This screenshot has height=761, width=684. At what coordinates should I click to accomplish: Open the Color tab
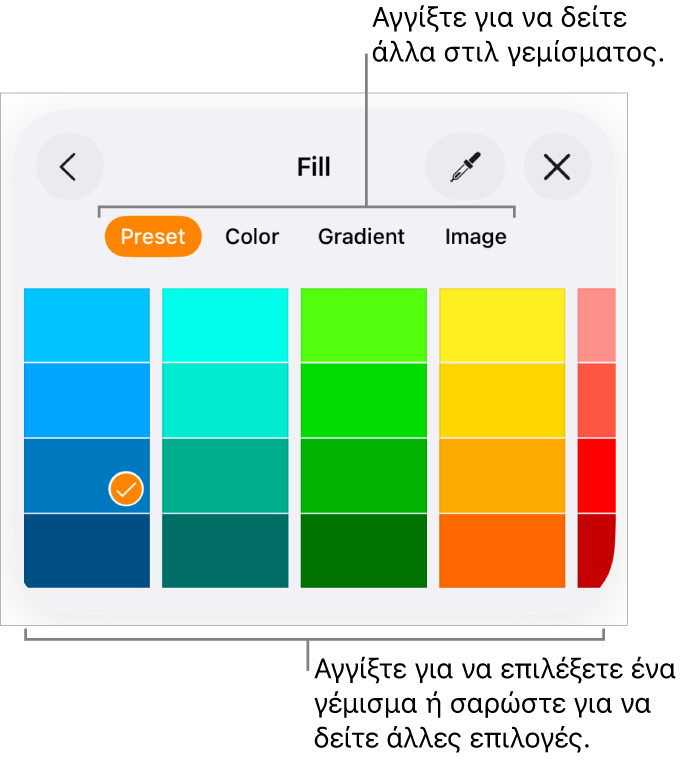[252, 237]
